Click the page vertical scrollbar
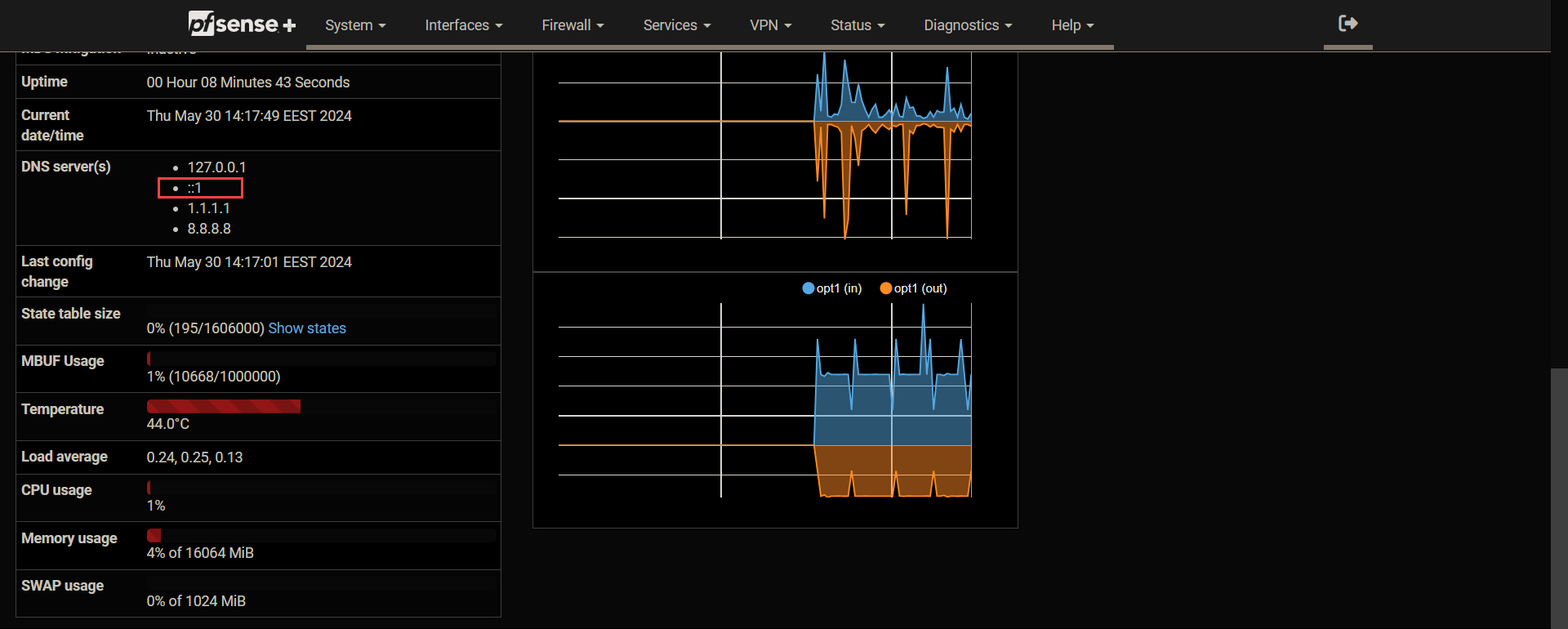1568x629 pixels. (x=1559, y=498)
